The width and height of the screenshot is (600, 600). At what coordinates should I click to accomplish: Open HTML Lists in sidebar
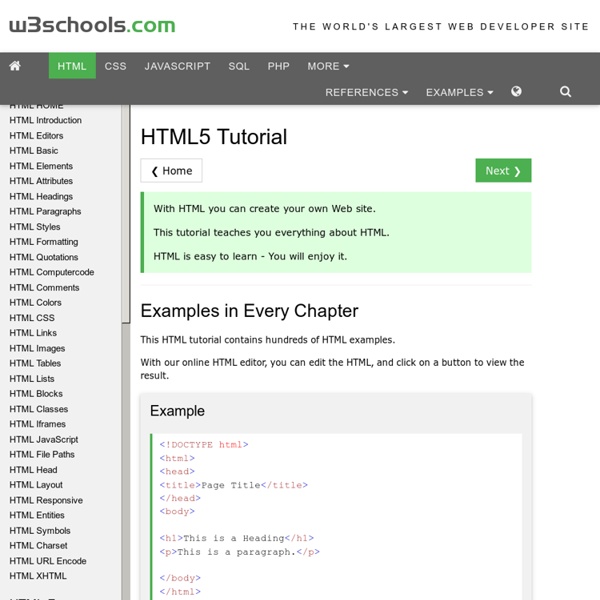point(32,378)
